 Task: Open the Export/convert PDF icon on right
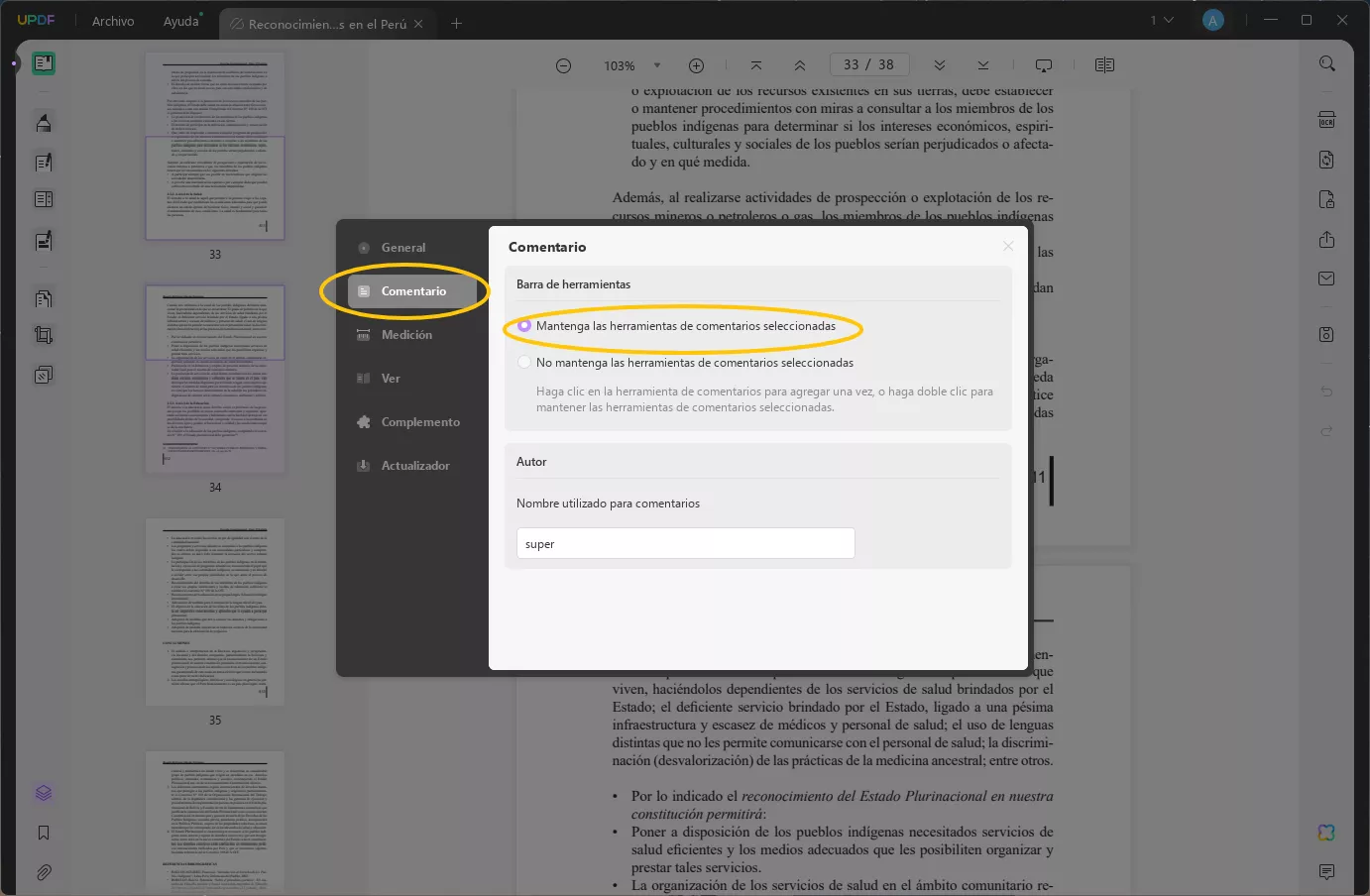coord(1326,160)
